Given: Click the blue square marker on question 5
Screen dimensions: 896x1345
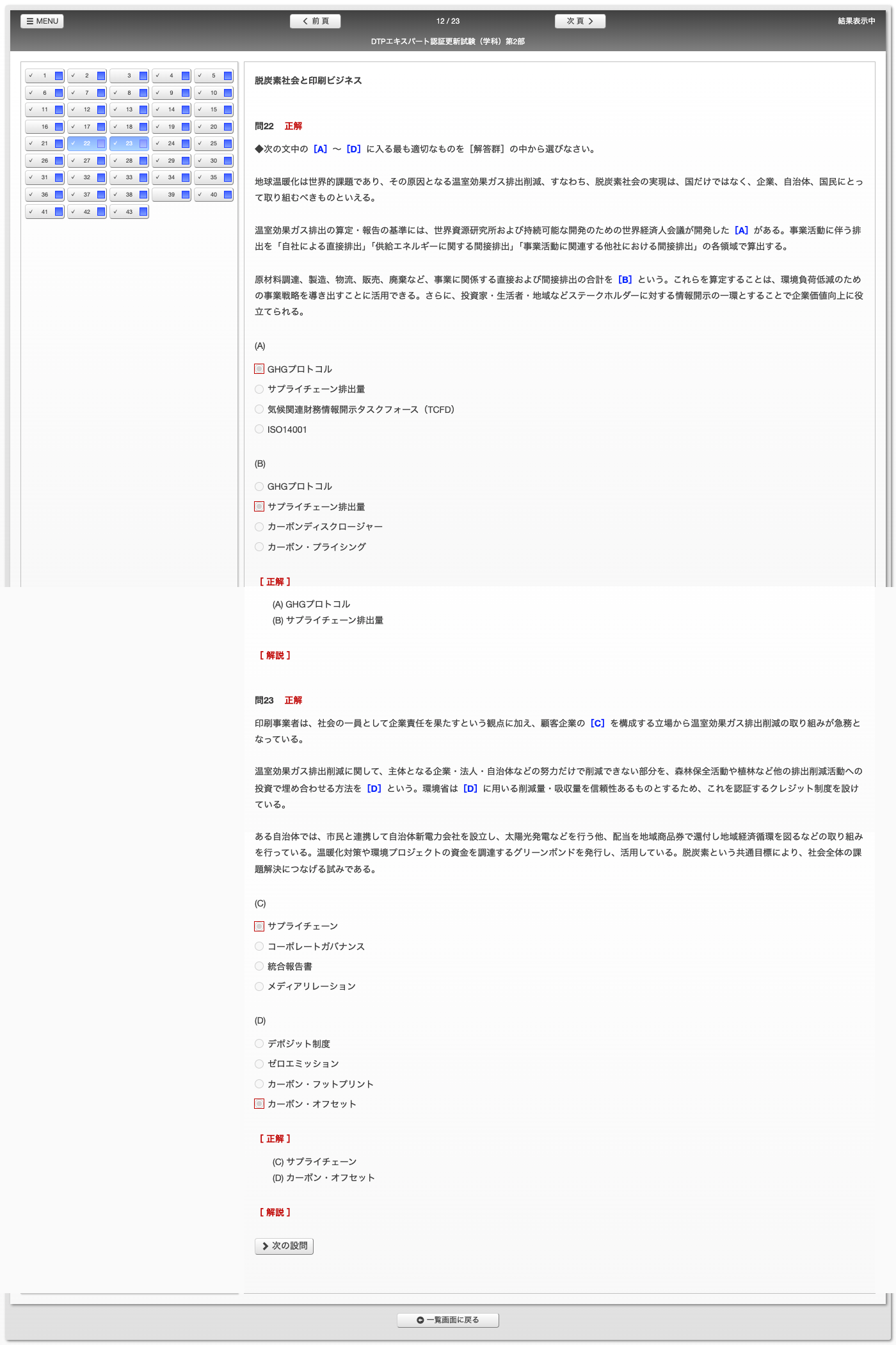Looking at the screenshot, I should tap(228, 76).
